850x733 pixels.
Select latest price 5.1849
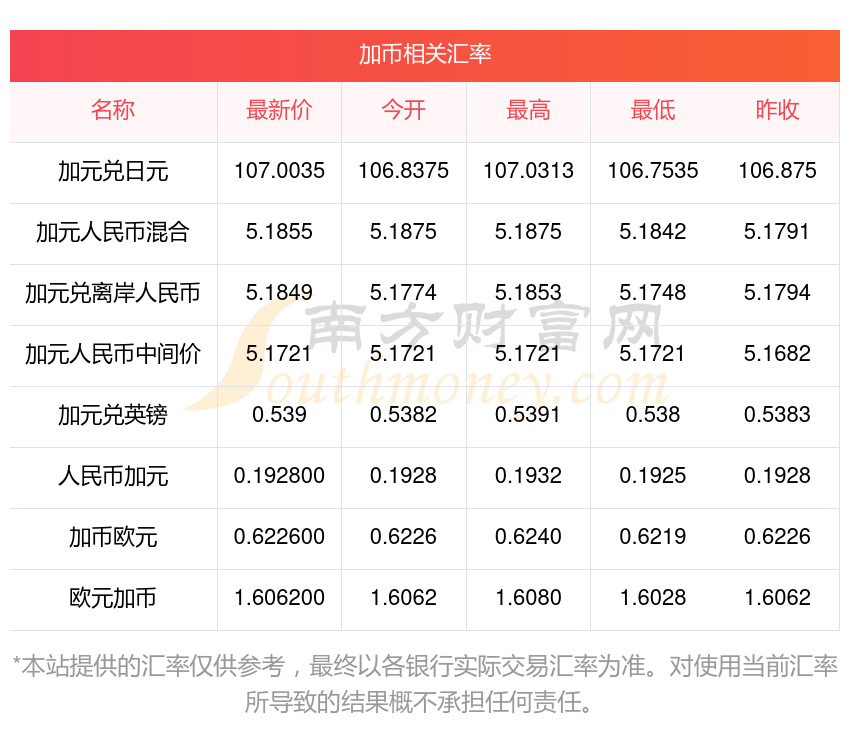click(279, 293)
